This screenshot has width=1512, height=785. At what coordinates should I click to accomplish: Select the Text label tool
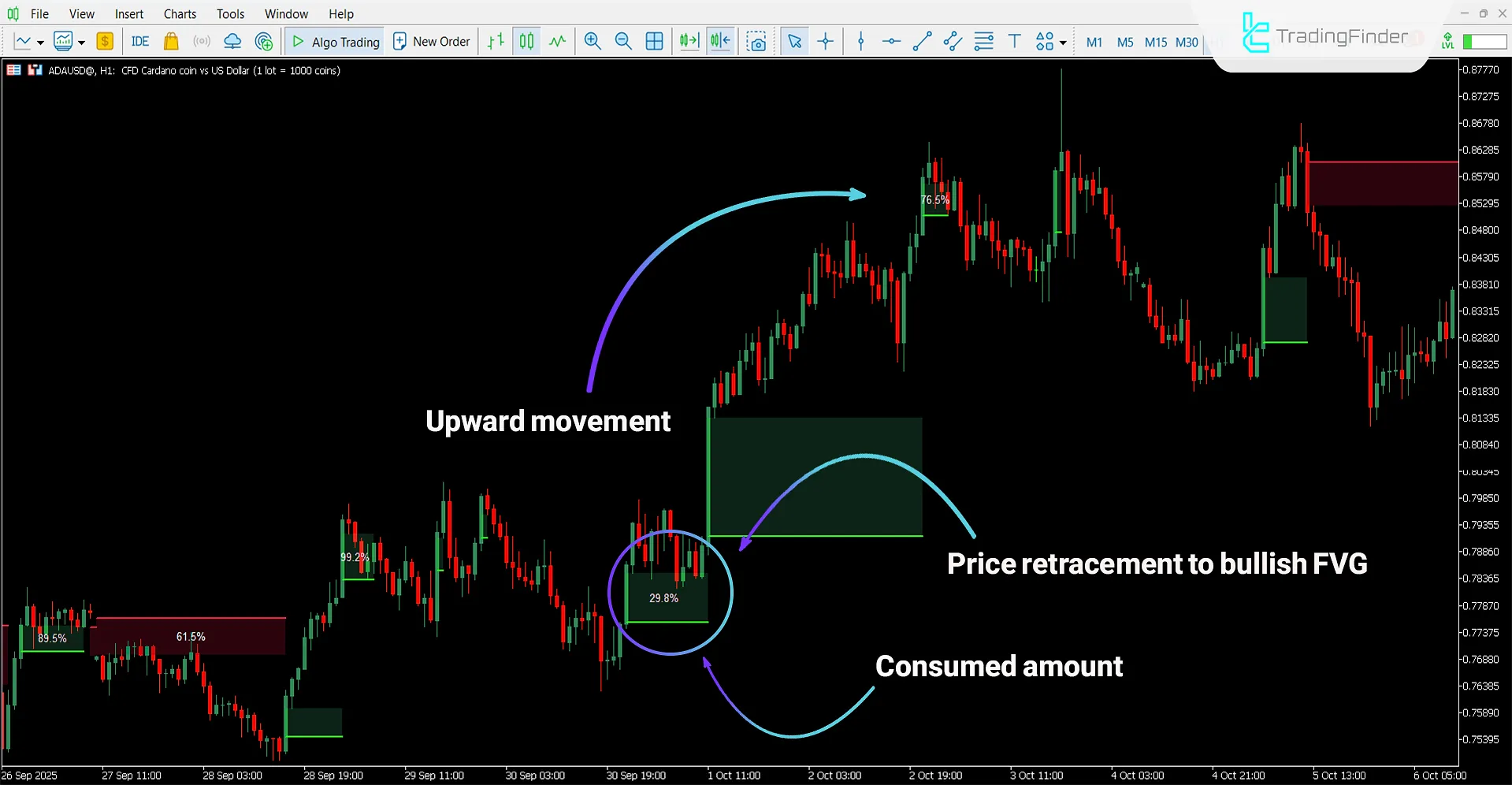1014,42
